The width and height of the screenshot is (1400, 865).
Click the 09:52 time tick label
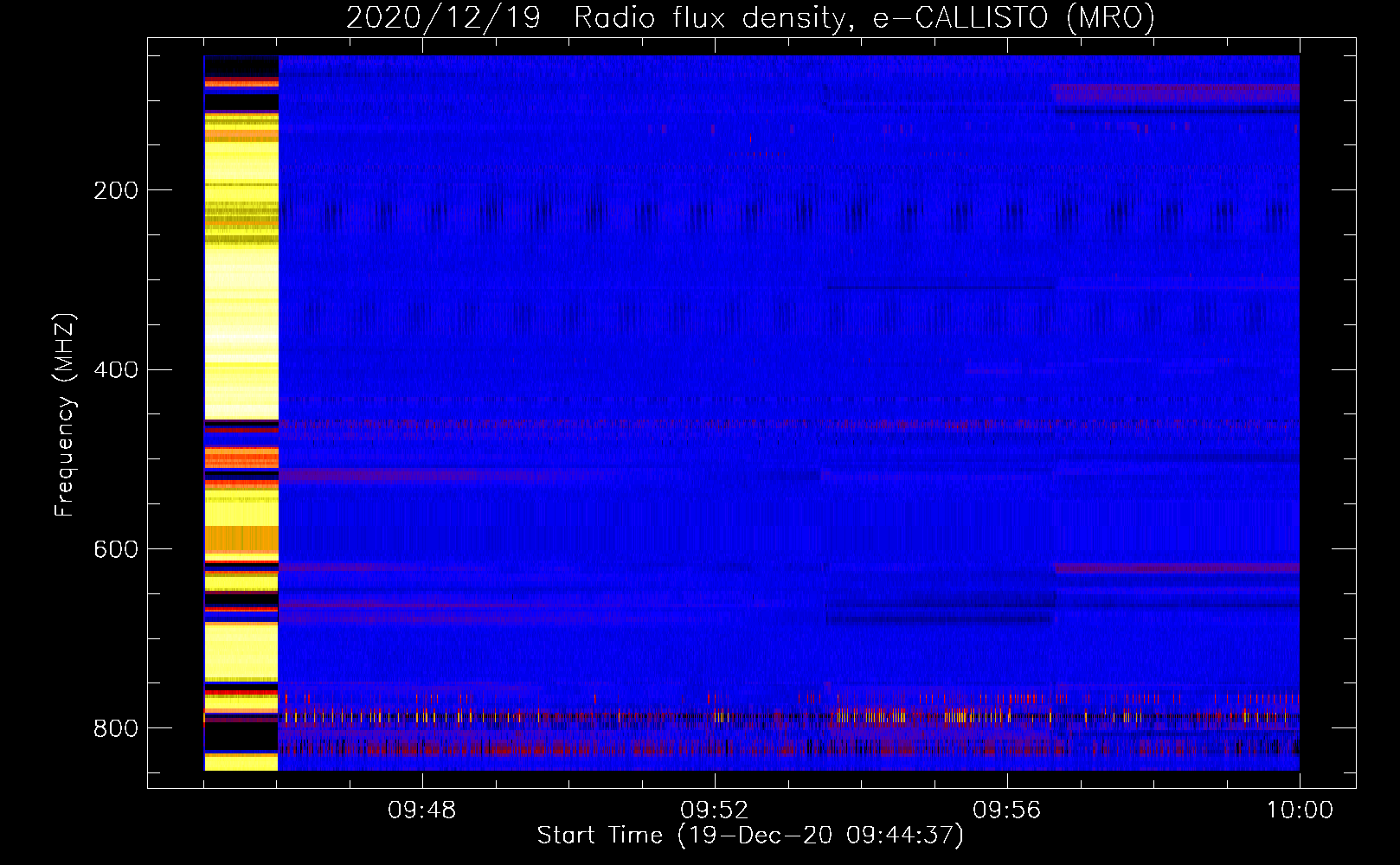[x=715, y=811]
